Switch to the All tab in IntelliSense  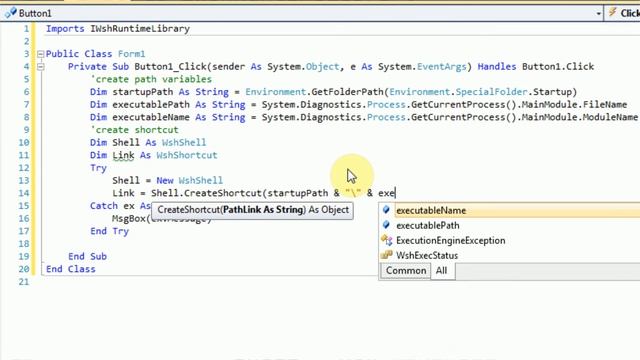point(442,271)
